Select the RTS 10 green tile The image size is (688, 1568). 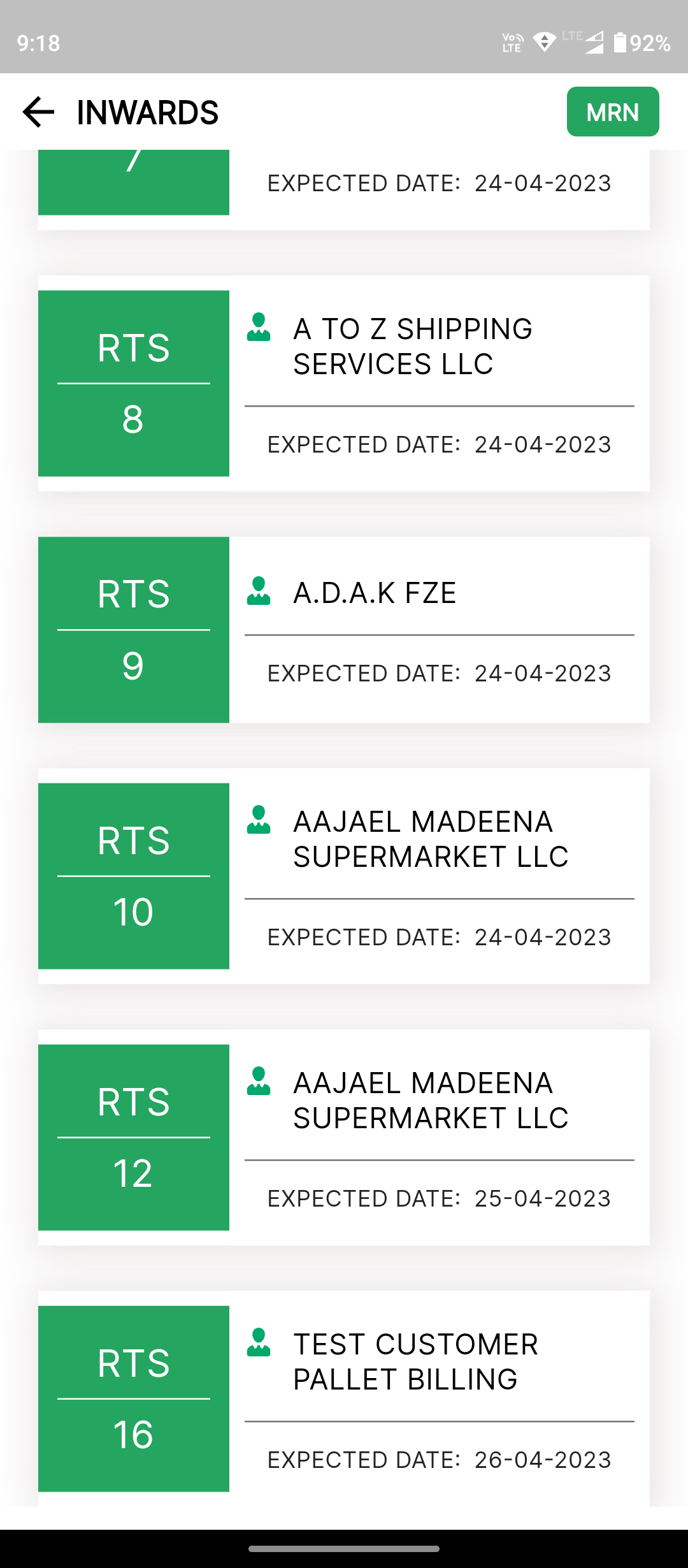point(134,876)
